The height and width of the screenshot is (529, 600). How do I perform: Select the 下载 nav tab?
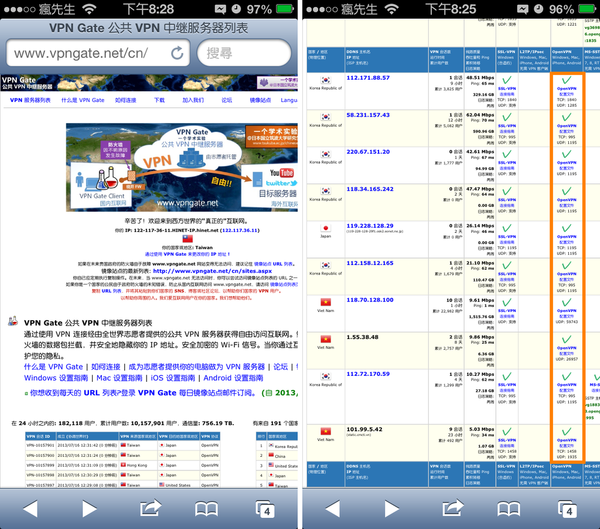[x=160, y=101]
